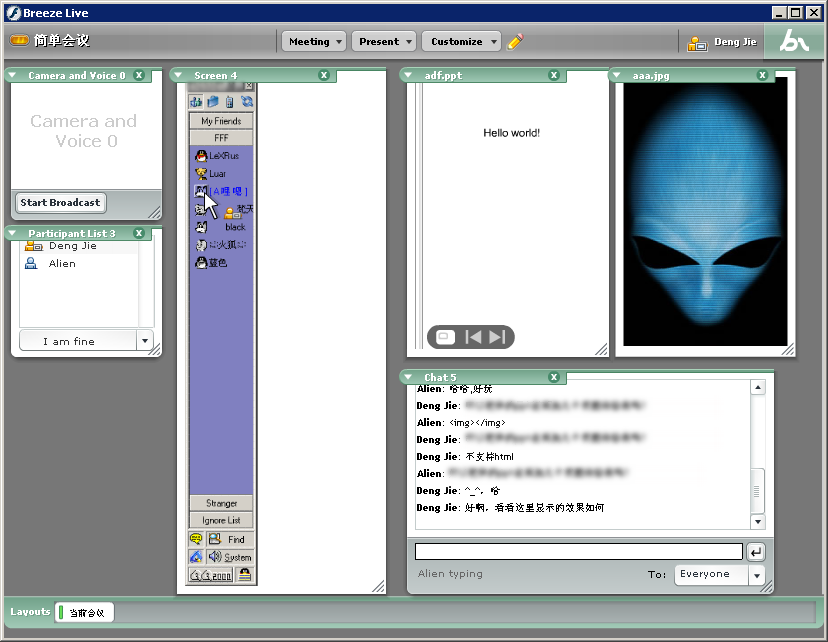Image resolution: width=828 pixels, height=642 pixels.
Task: Close the Participant List pod
Action: pos(139,233)
